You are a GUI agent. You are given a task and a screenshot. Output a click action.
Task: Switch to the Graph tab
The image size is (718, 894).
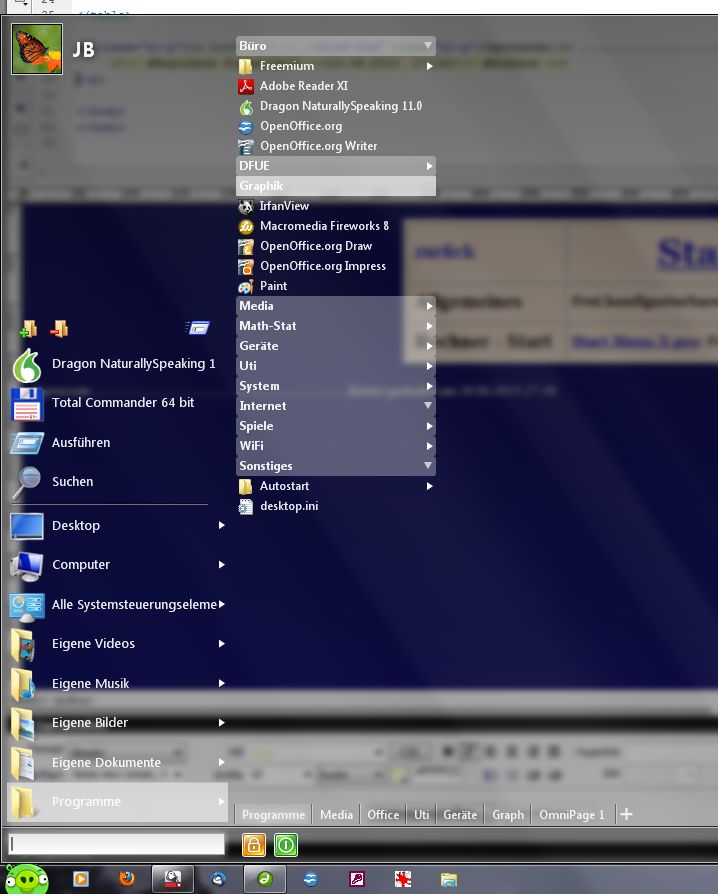508,815
